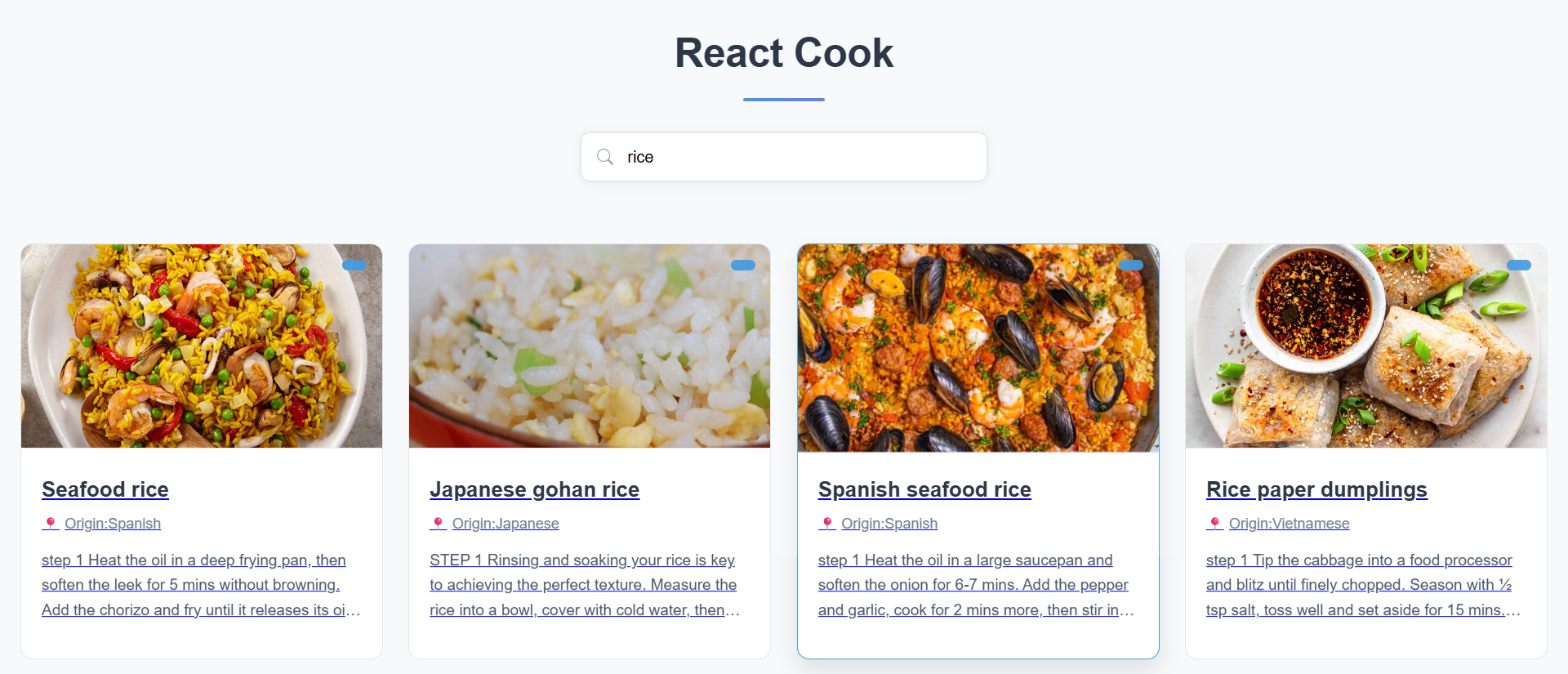This screenshot has width=1568, height=674.
Task: Click inside the rice search field
Action: (x=783, y=156)
